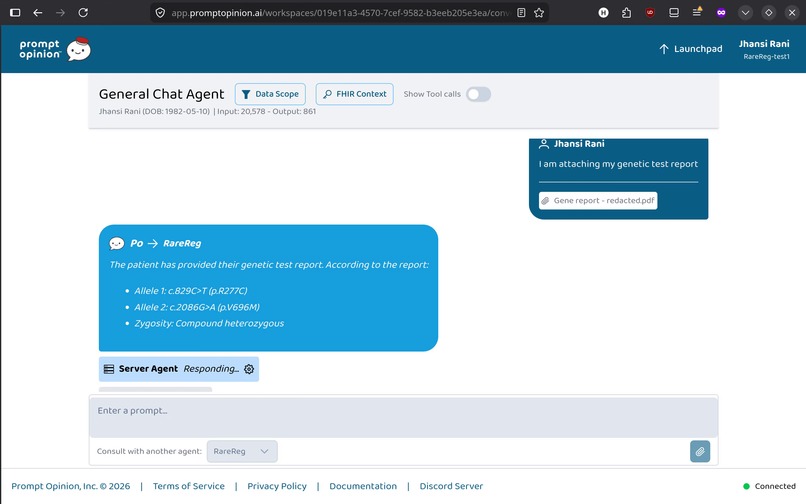The height and width of the screenshot is (504, 806).
Task: Click the laptop device icon in the browser toolbar
Action: point(673,13)
